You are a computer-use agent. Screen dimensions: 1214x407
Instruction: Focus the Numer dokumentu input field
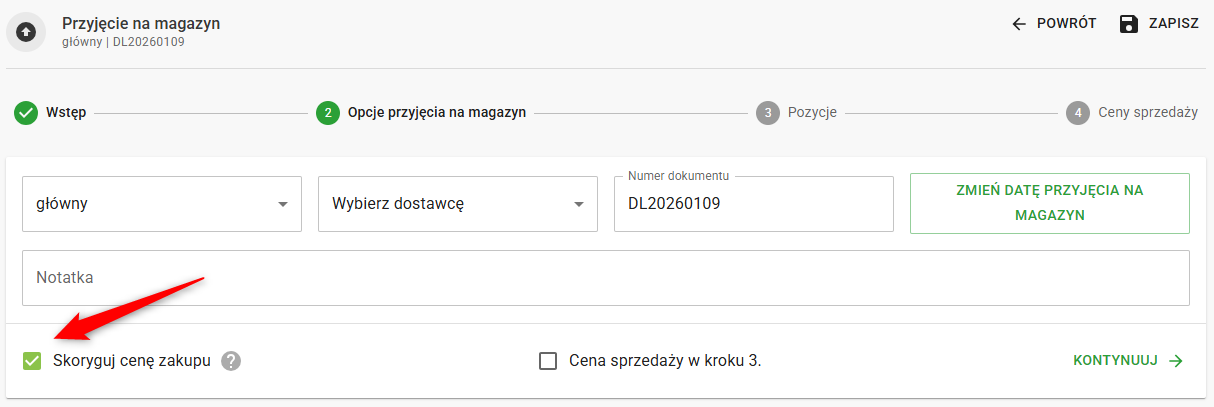click(752, 204)
